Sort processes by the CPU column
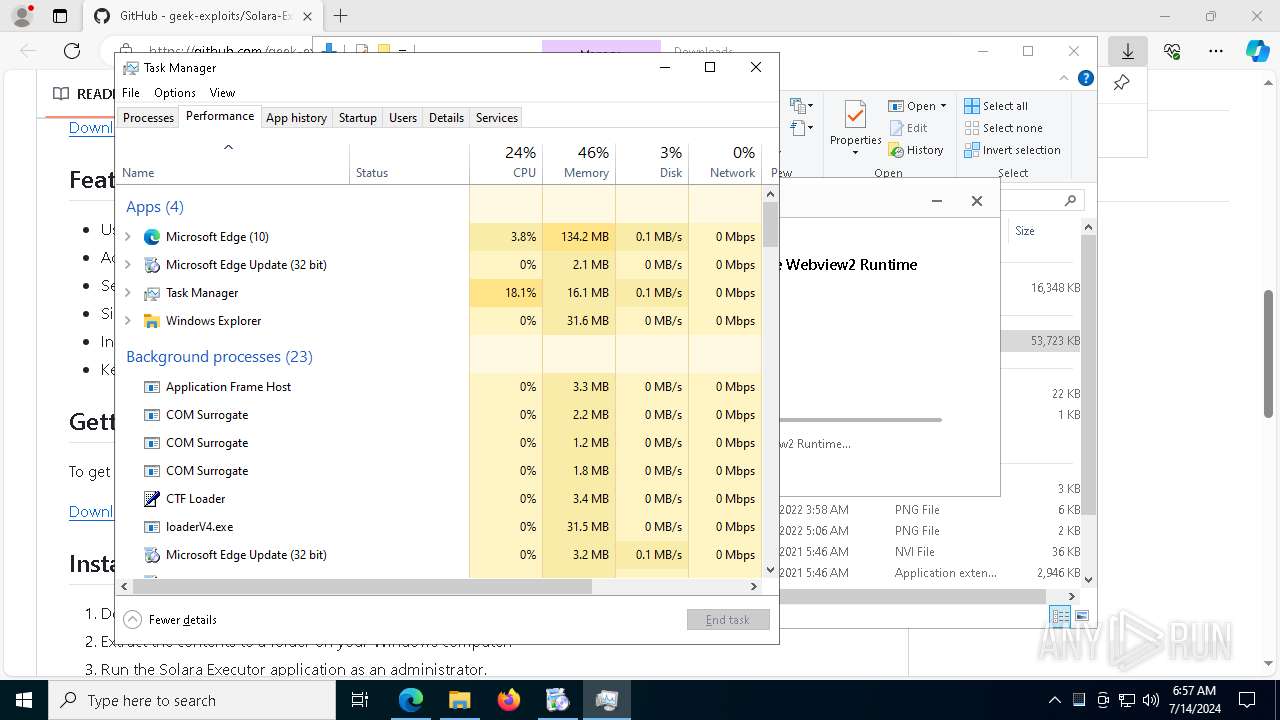 click(x=506, y=163)
